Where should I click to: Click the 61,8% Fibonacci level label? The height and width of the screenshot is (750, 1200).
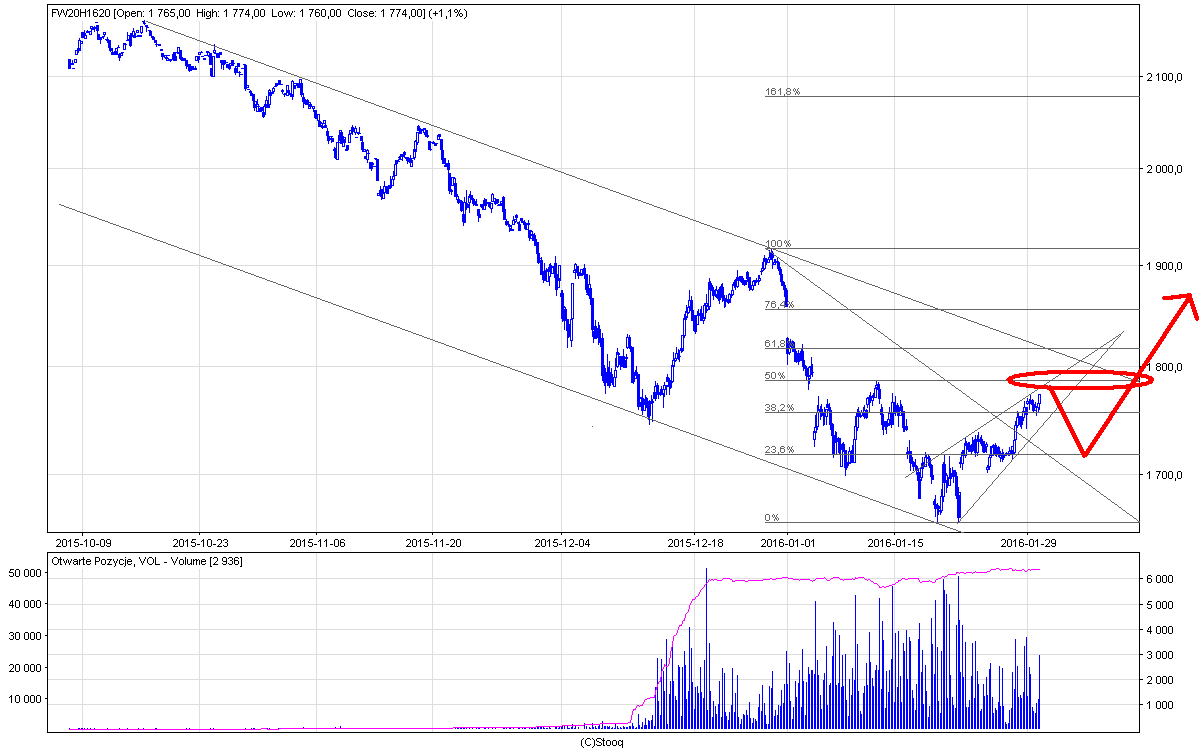pyautogui.click(x=780, y=344)
